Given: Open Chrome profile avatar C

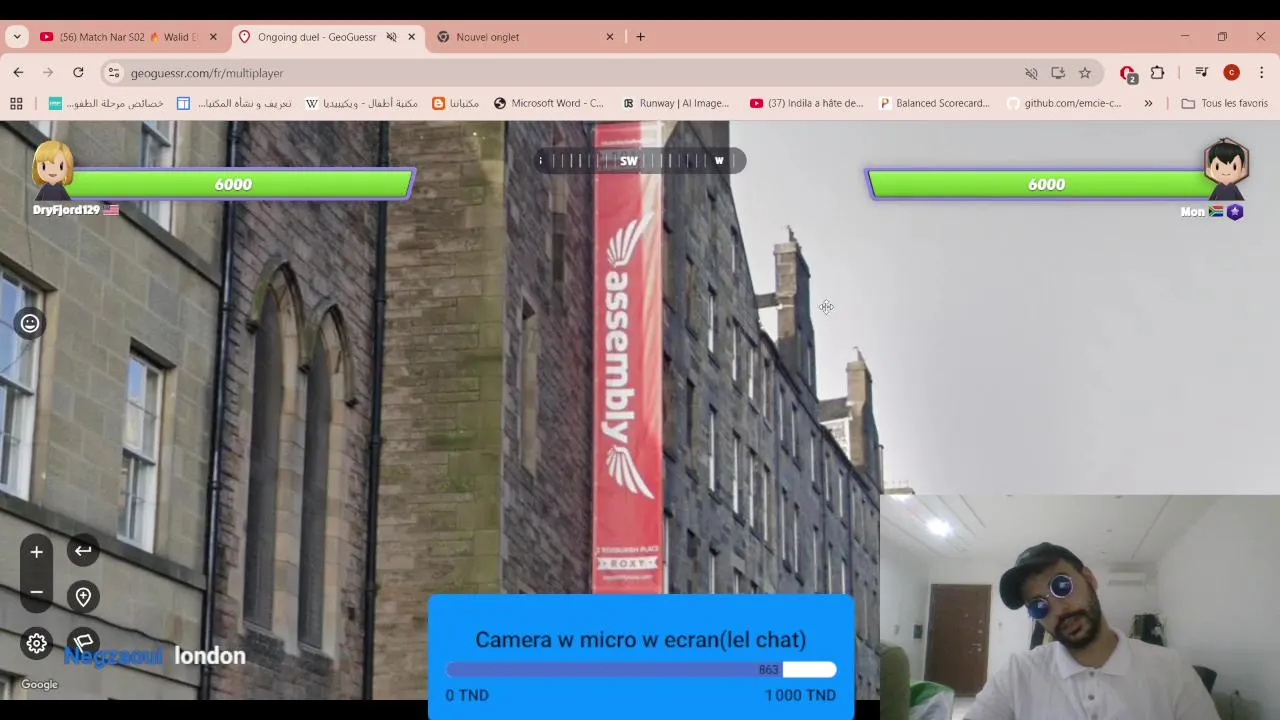Looking at the screenshot, I should click(x=1232, y=73).
